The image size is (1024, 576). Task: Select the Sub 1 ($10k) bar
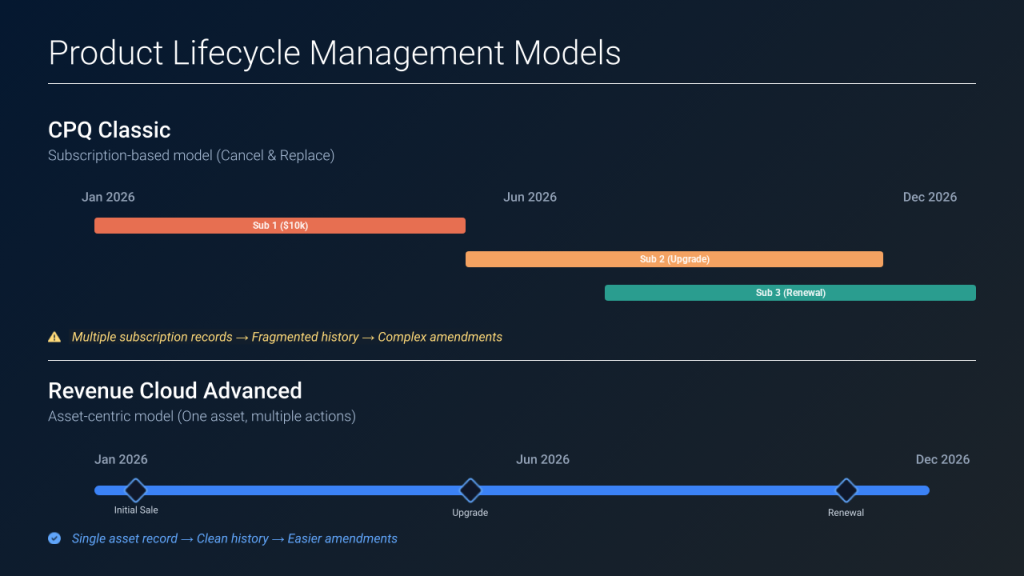[x=280, y=225]
